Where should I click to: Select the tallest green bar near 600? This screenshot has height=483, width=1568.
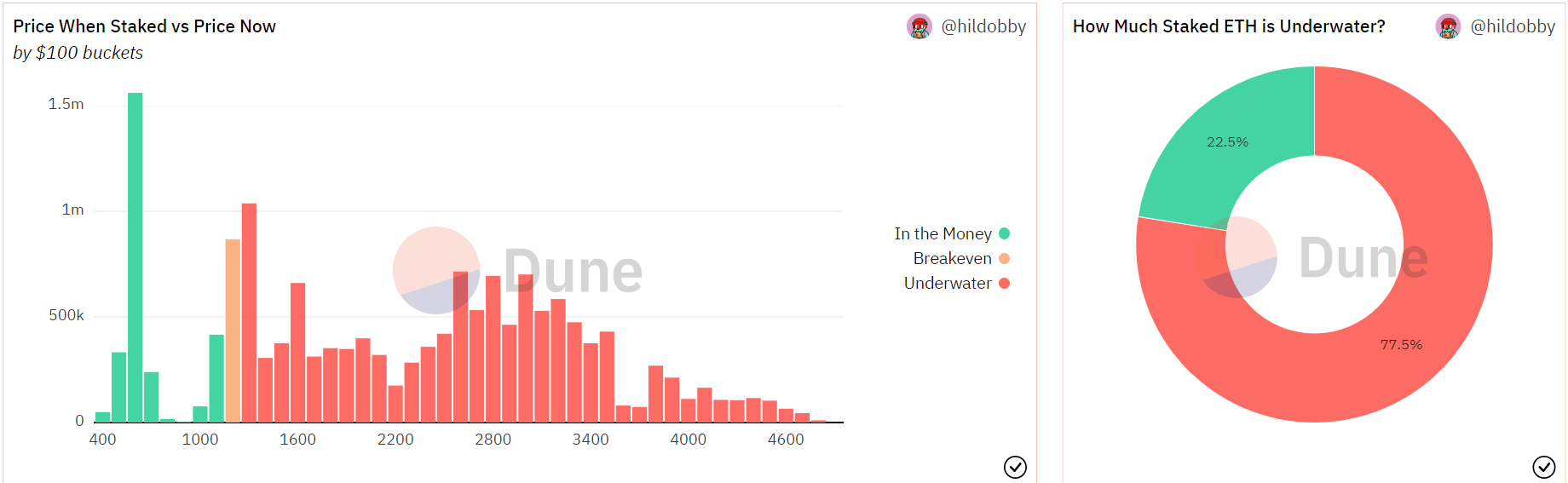pos(135,257)
